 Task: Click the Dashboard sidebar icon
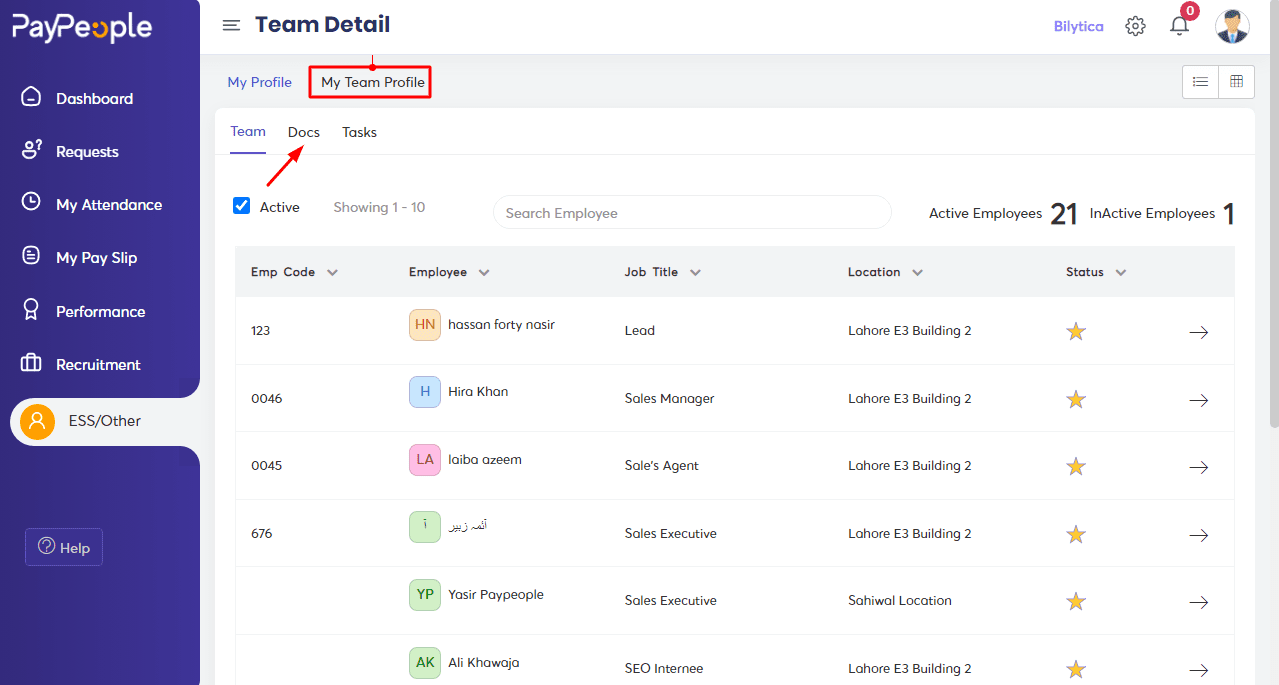pos(32,97)
